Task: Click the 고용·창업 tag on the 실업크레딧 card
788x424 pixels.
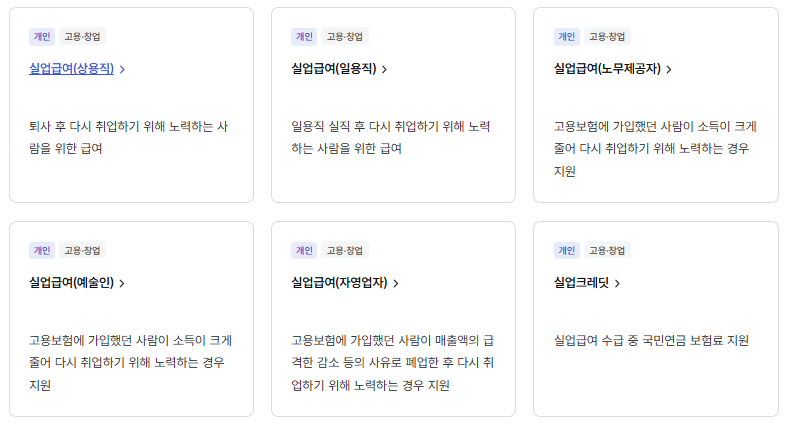Action: (607, 250)
